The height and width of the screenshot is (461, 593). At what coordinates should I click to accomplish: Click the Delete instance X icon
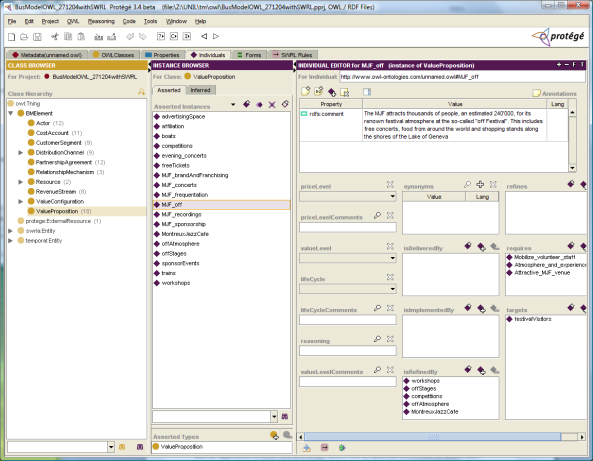click(272, 105)
